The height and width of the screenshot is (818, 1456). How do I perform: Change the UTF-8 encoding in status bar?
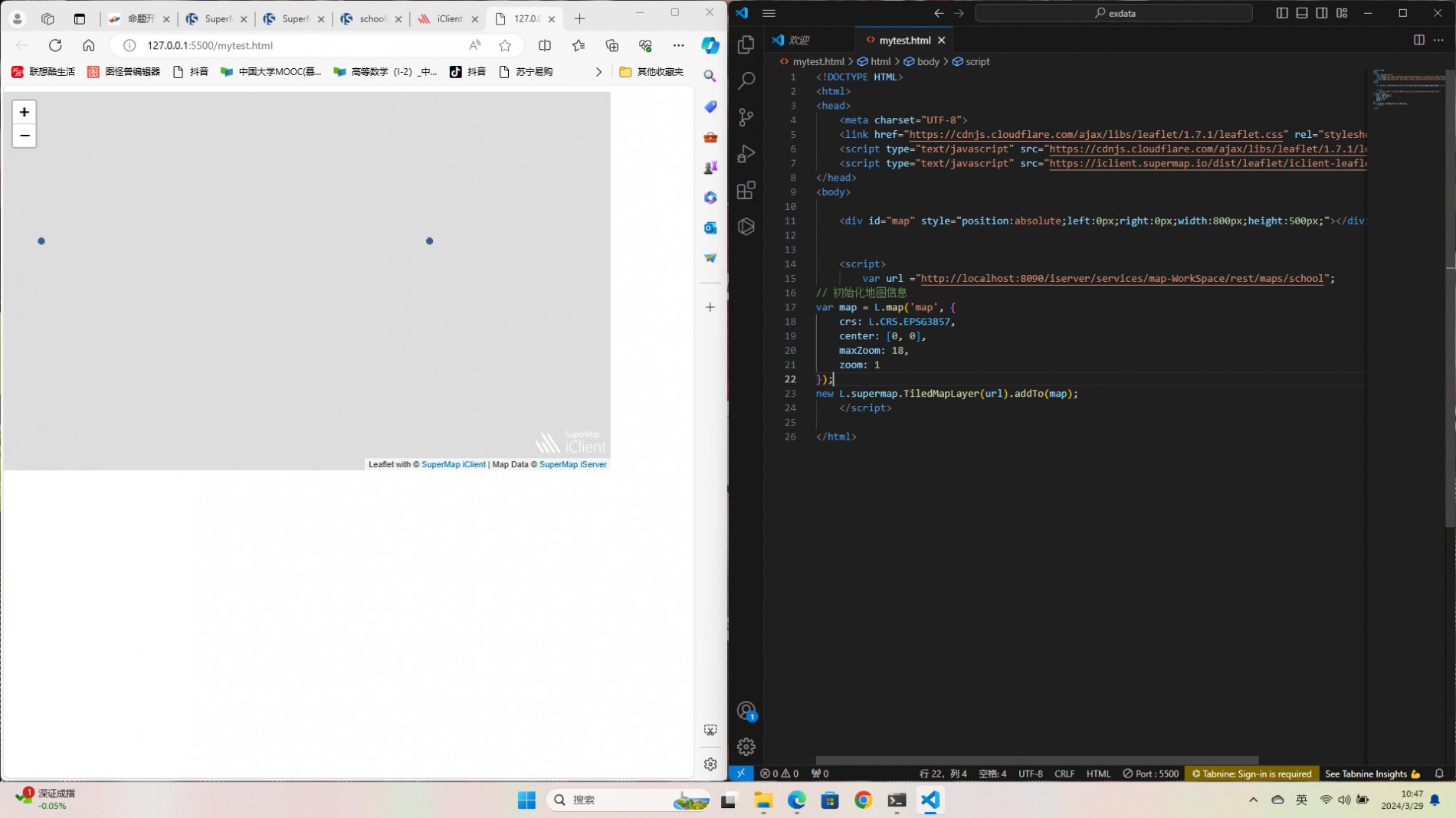pos(1031,774)
